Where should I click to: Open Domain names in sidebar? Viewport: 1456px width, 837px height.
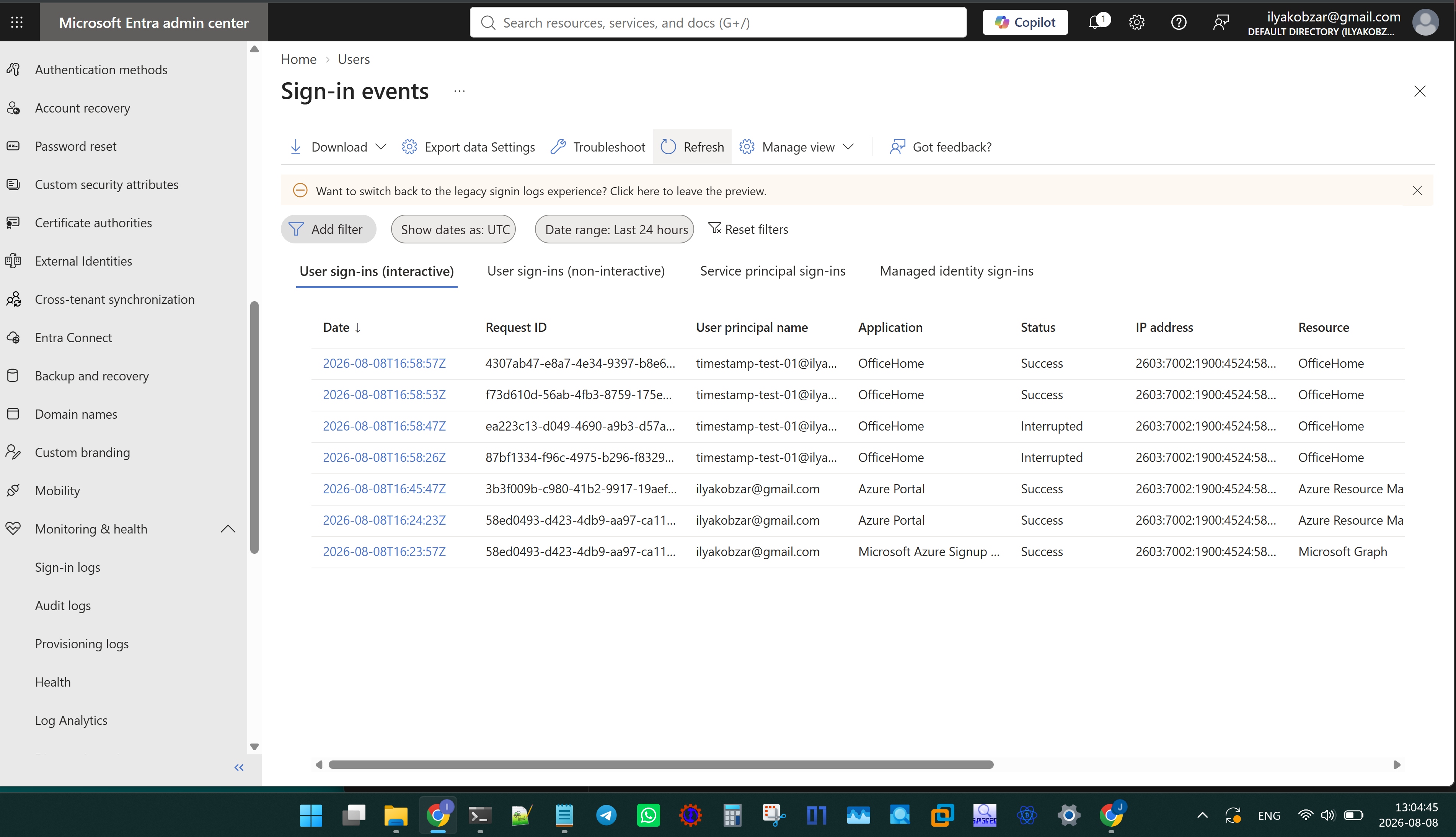[76, 414]
